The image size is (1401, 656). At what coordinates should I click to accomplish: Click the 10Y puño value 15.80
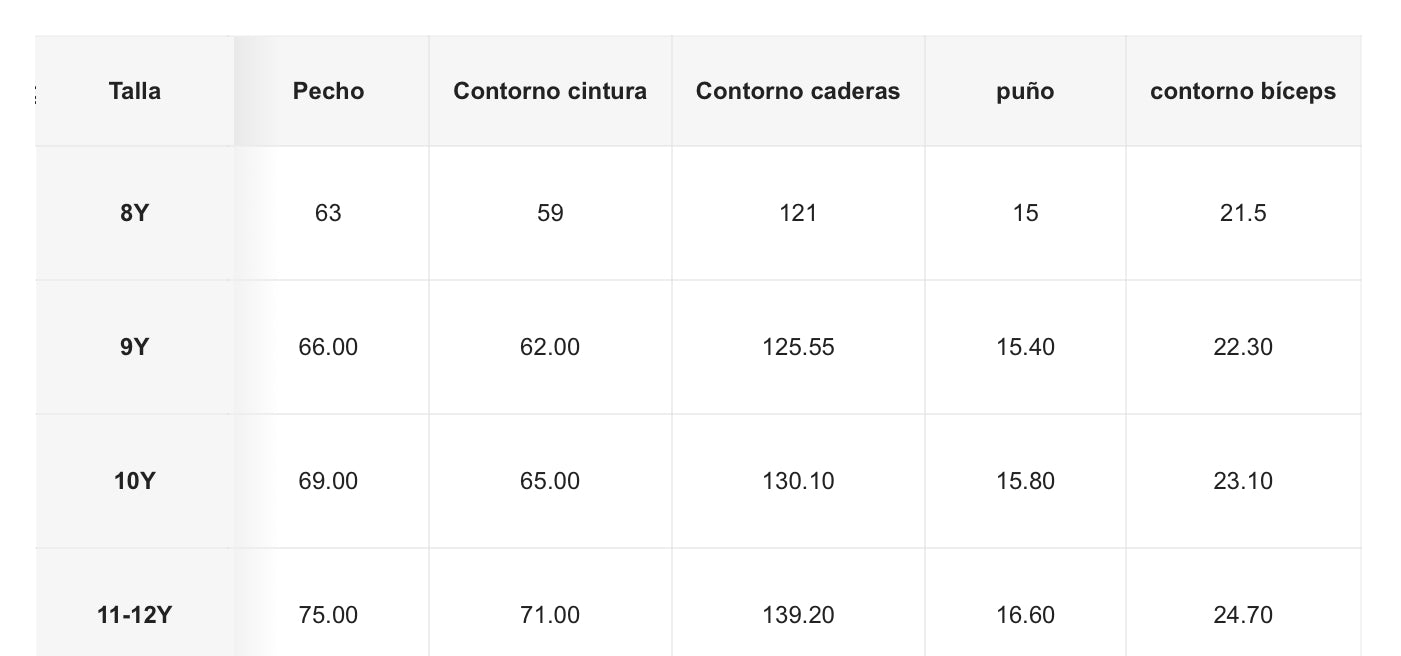[1025, 481]
